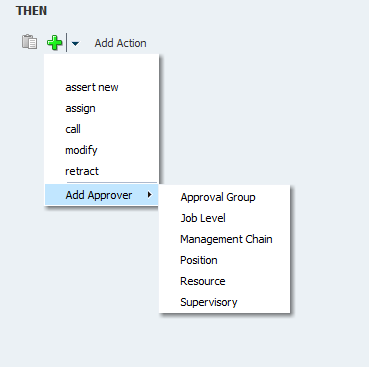Click the clipboard paste icon

point(29,42)
